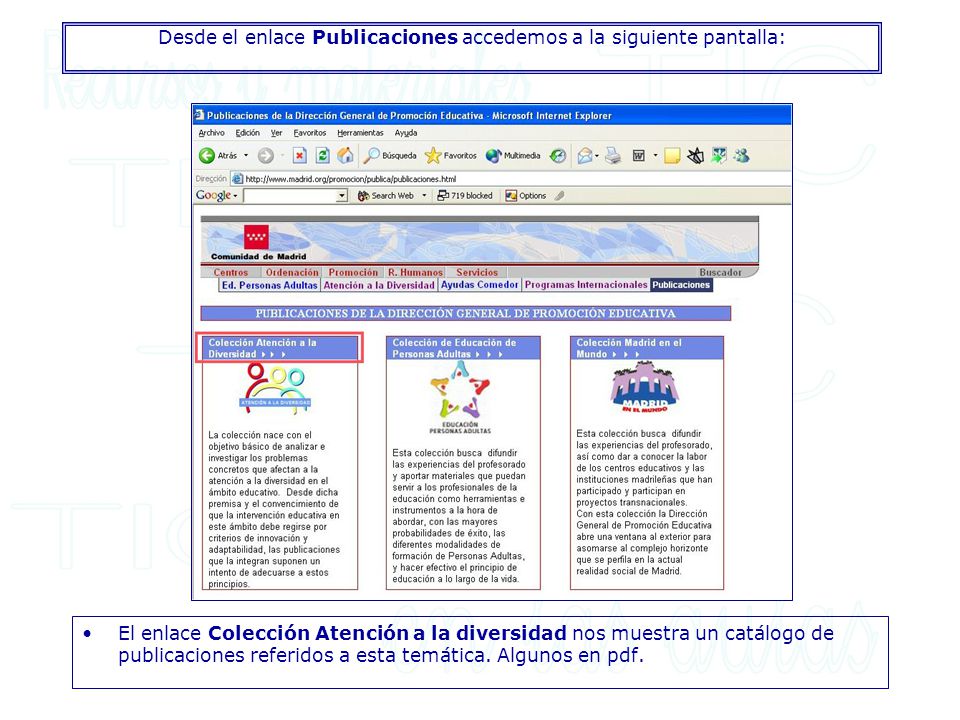
Task: Open Búsqueda search icon
Action: point(371,156)
